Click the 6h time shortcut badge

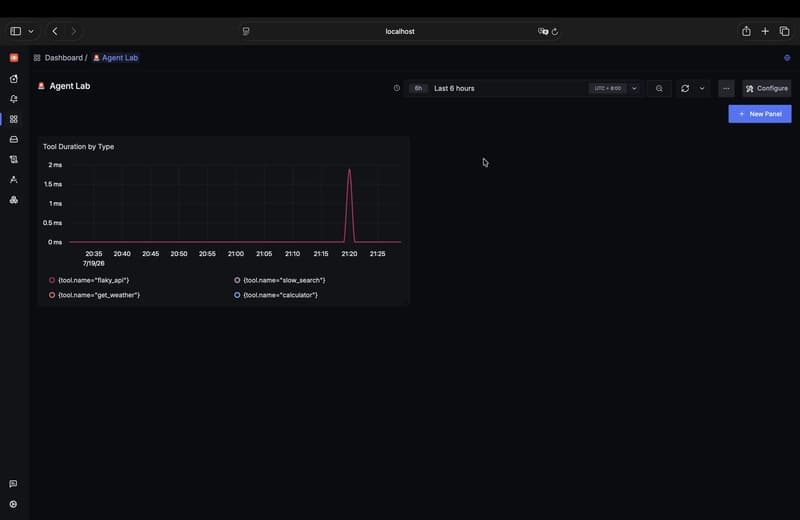[418, 88]
